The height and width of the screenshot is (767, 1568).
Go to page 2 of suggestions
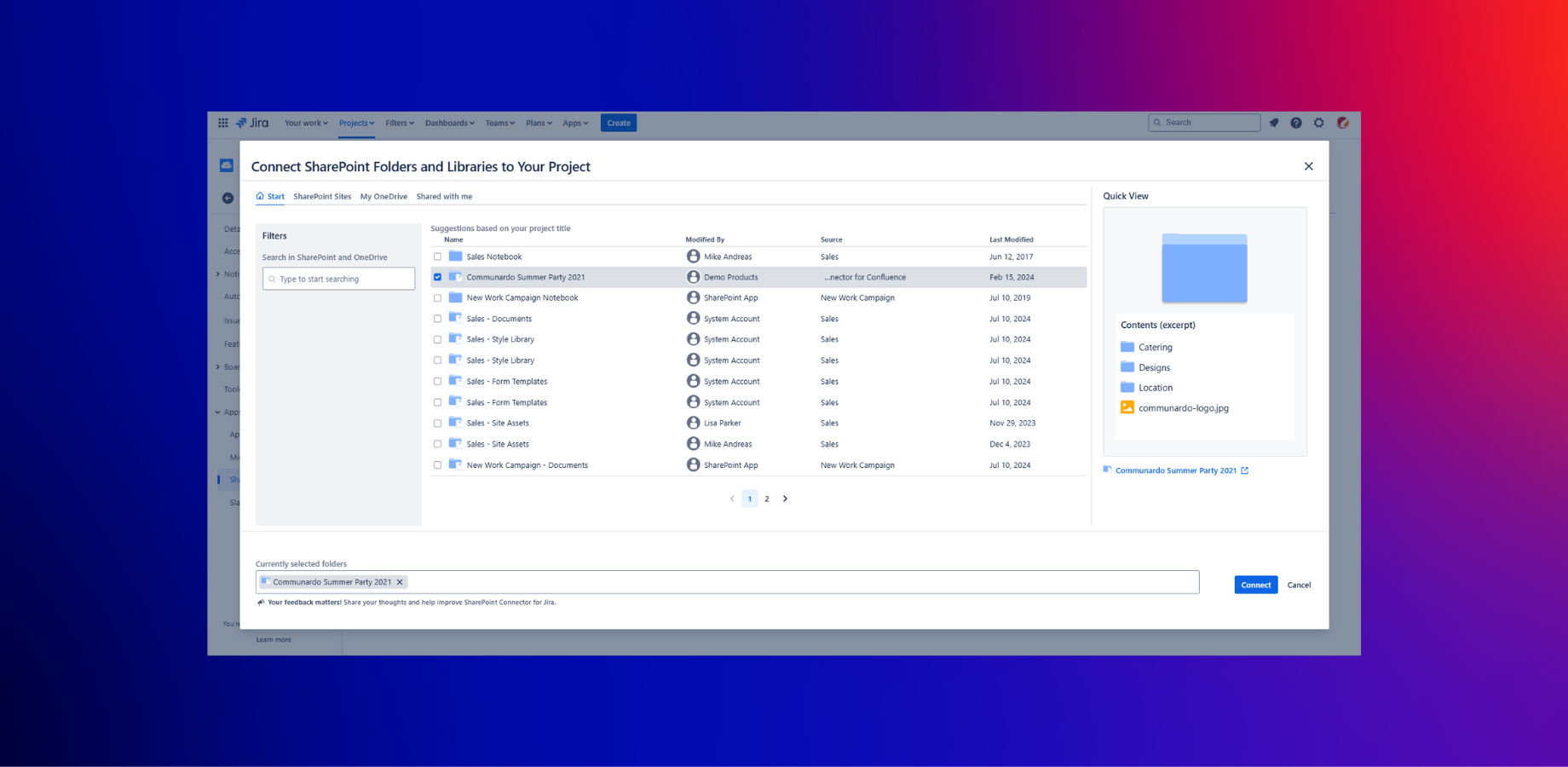coord(767,499)
